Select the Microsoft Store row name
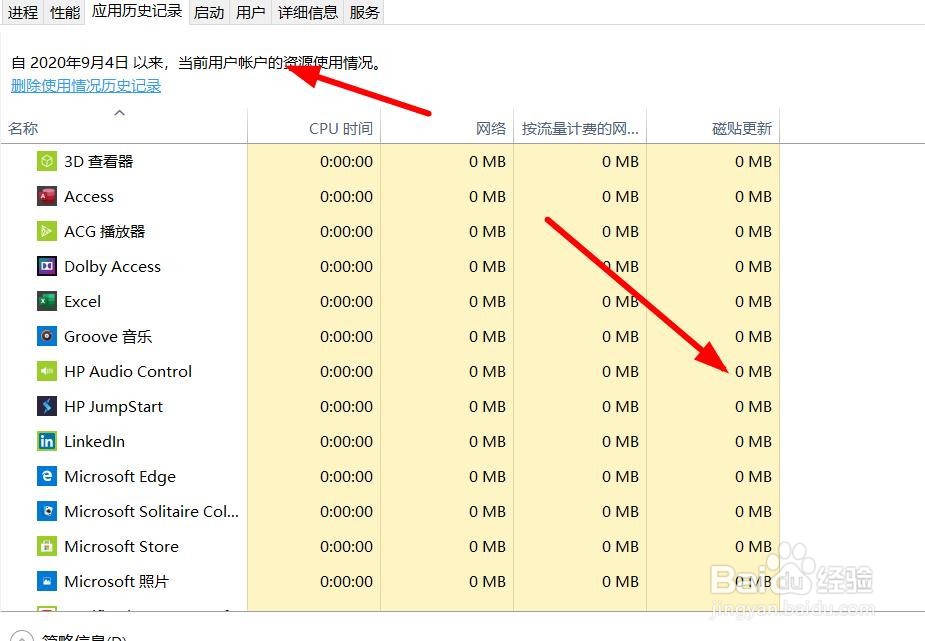The height and width of the screenshot is (641, 925). pos(122,546)
